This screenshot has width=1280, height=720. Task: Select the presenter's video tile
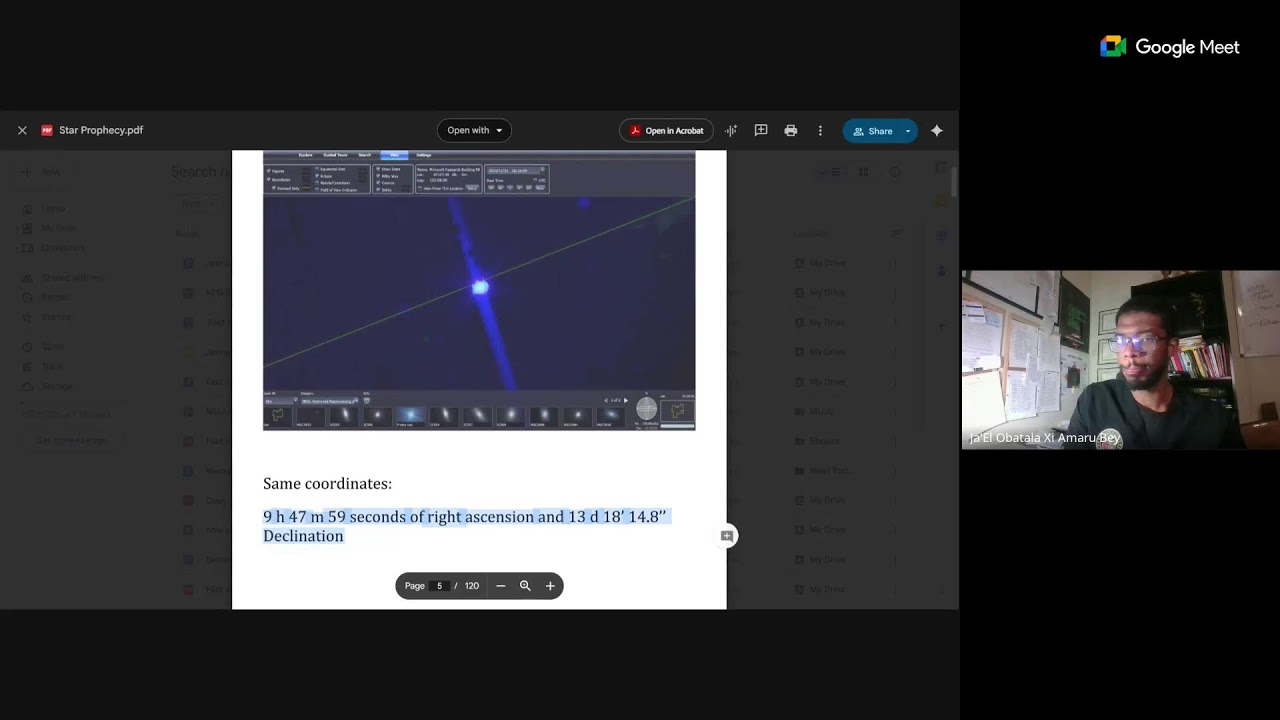pos(1120,360)
